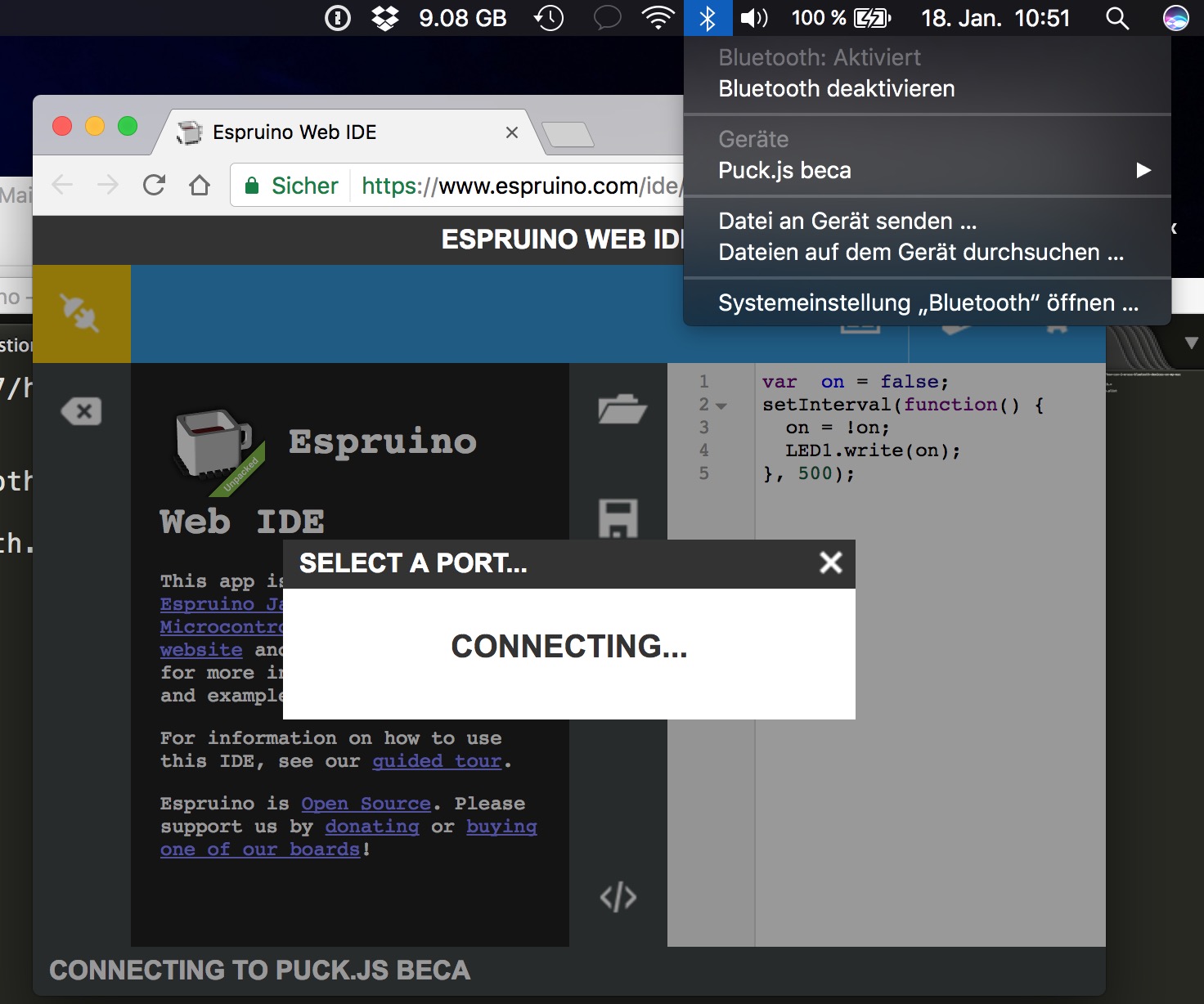Click code line var on = false;

pos(855,382)
